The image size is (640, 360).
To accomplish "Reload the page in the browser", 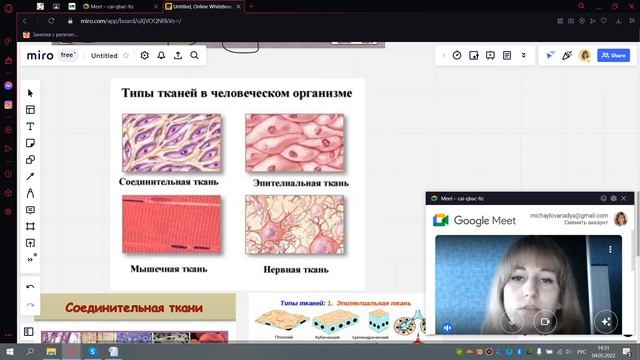I will (x=51, y=21).
